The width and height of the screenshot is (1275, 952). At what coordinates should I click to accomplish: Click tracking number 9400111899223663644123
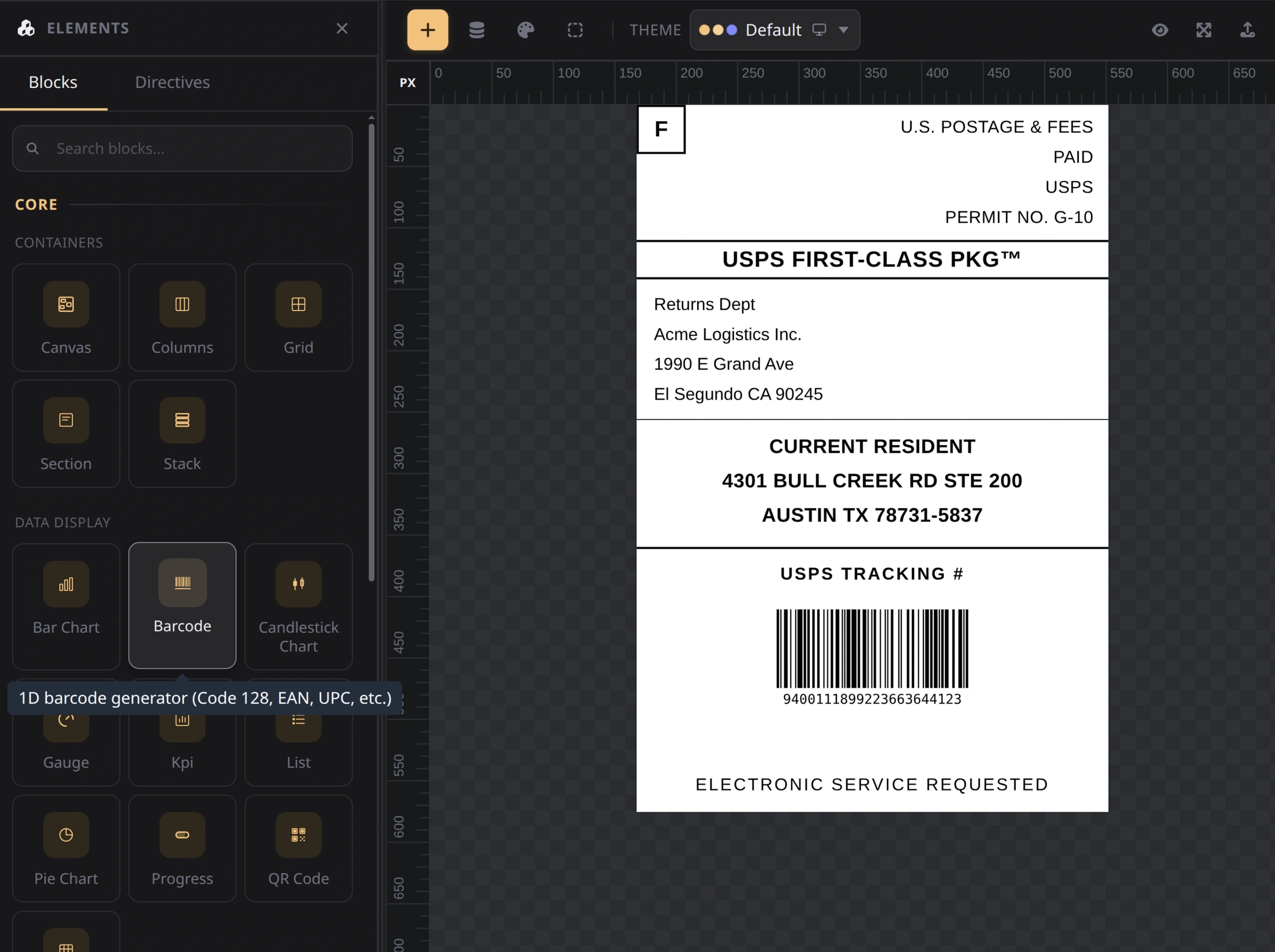click(x=872, y=699)
